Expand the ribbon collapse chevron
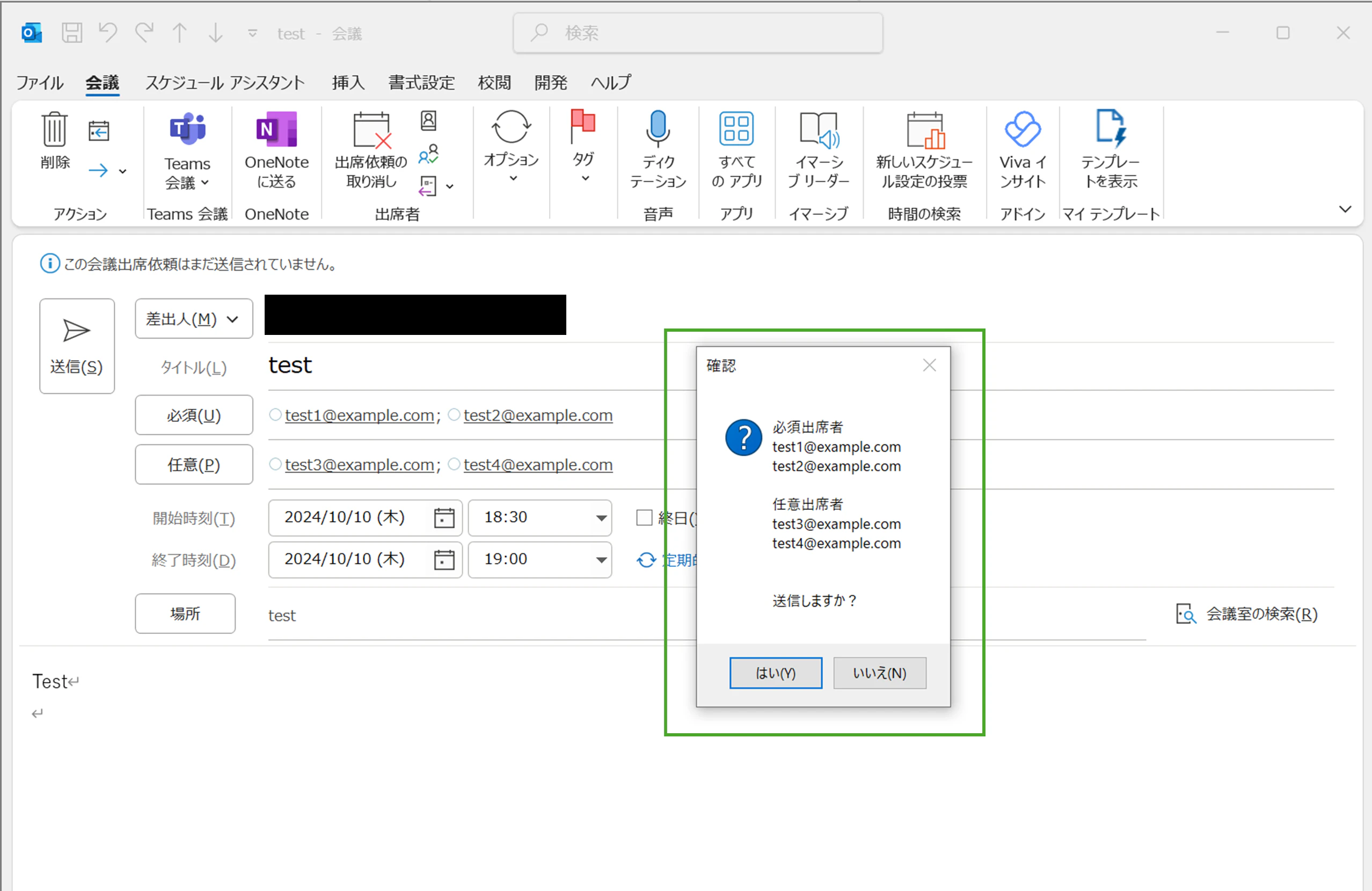Screen dimensions: 1372x891 [x=1345, y=209]
